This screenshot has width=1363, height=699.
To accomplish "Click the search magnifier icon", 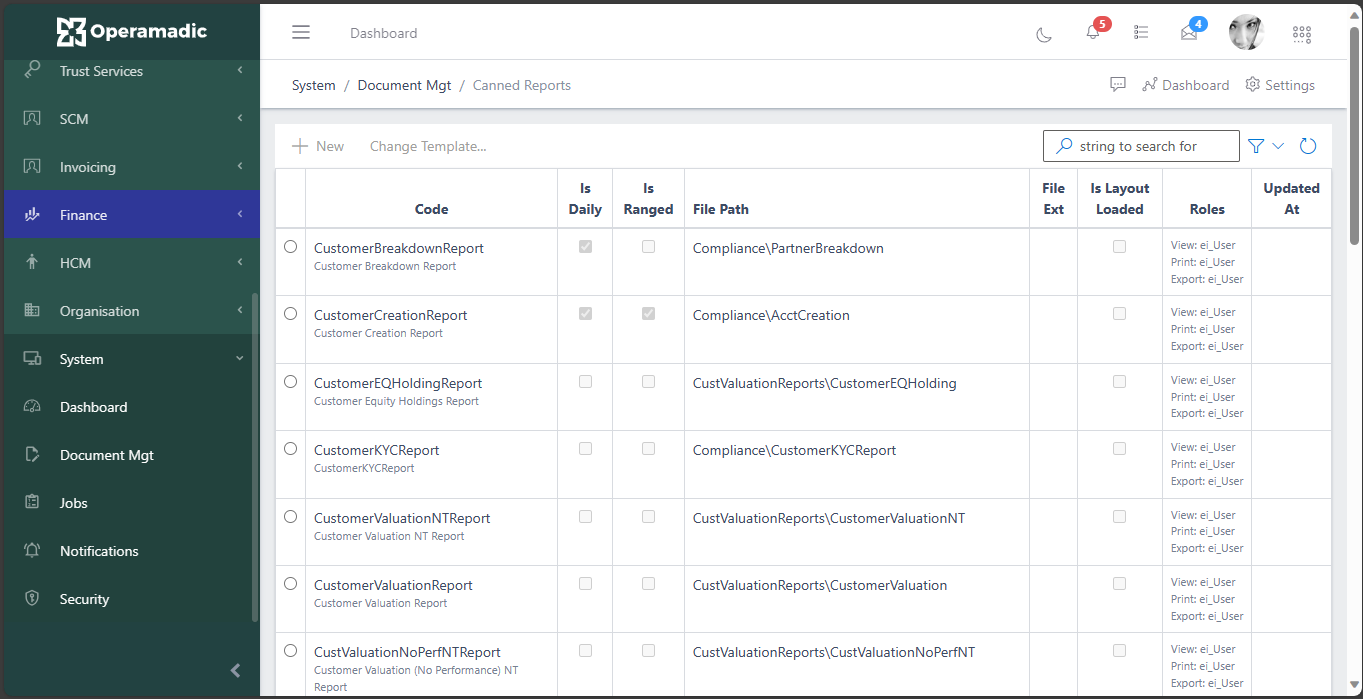I will click(x=1064, y=146).
